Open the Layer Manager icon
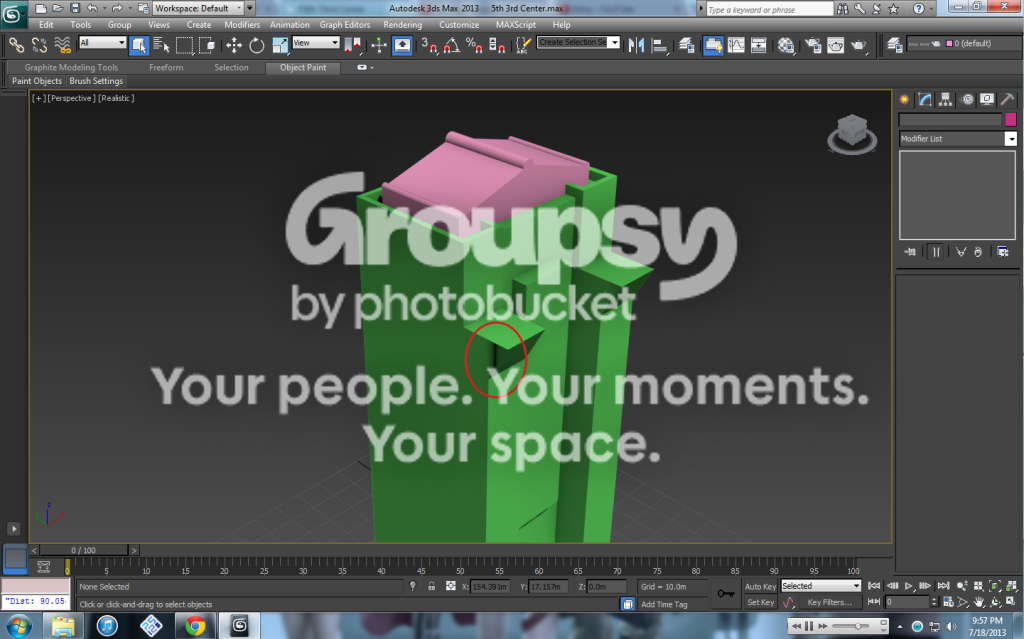Screen dimensions: 1024x639 pyautogui.click(x=686, y=45)
